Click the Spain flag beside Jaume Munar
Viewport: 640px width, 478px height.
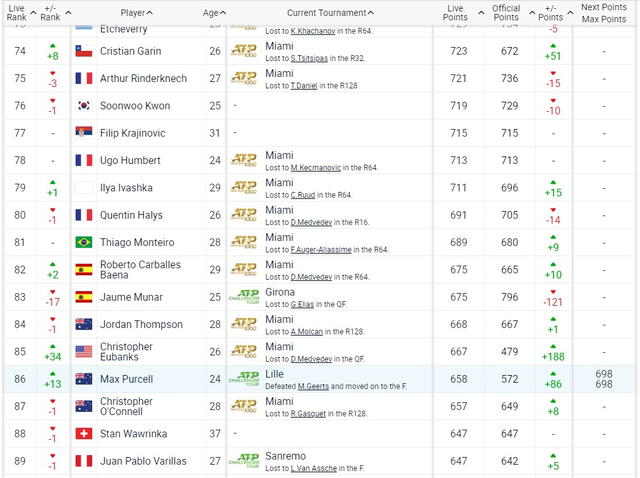pos(84,297)
